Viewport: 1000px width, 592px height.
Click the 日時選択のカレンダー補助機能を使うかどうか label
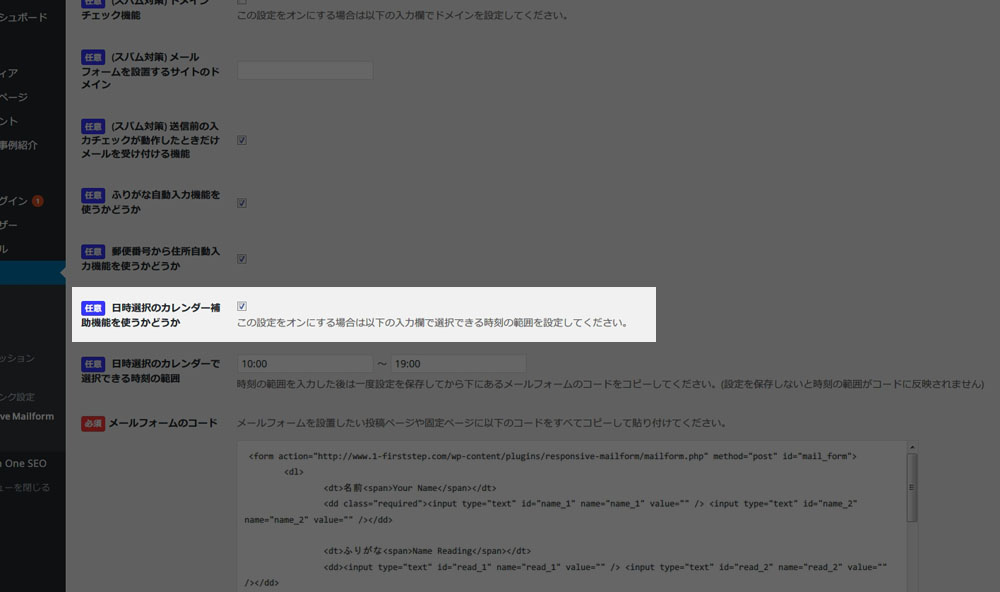(x=151, y=315)
